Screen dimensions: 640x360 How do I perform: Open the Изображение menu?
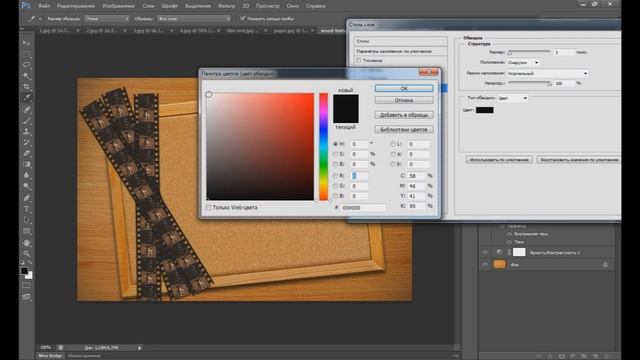(x=119, y=6)
